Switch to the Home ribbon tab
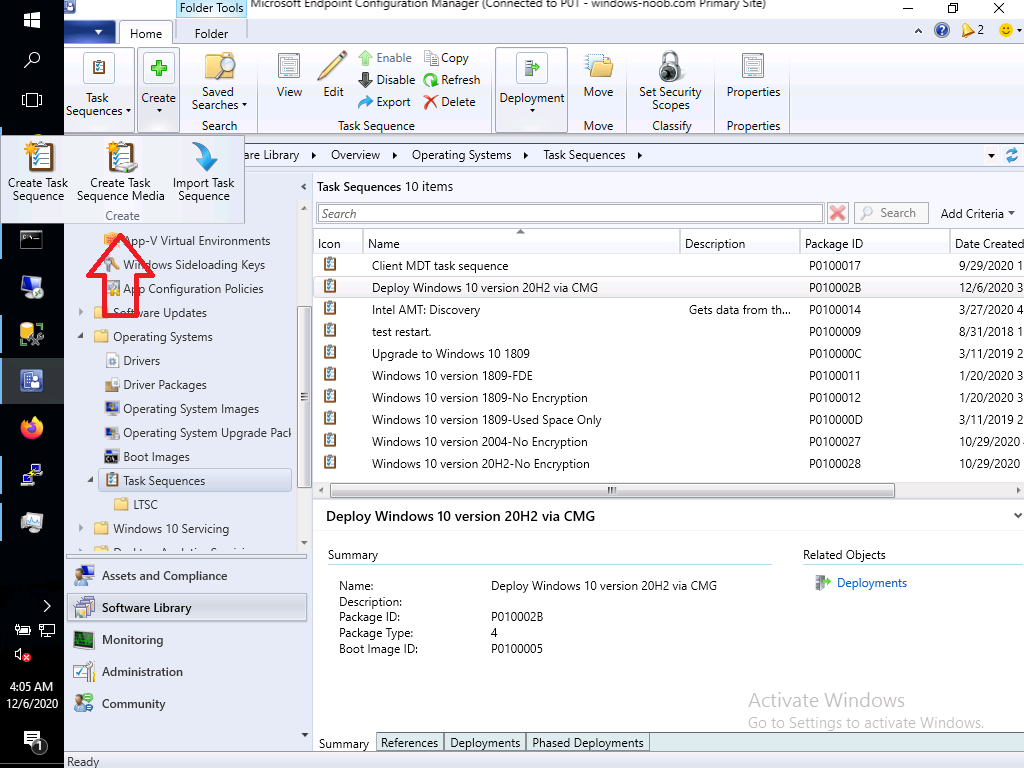This screenshot has width=1024, height=768. tap(146, 33)
